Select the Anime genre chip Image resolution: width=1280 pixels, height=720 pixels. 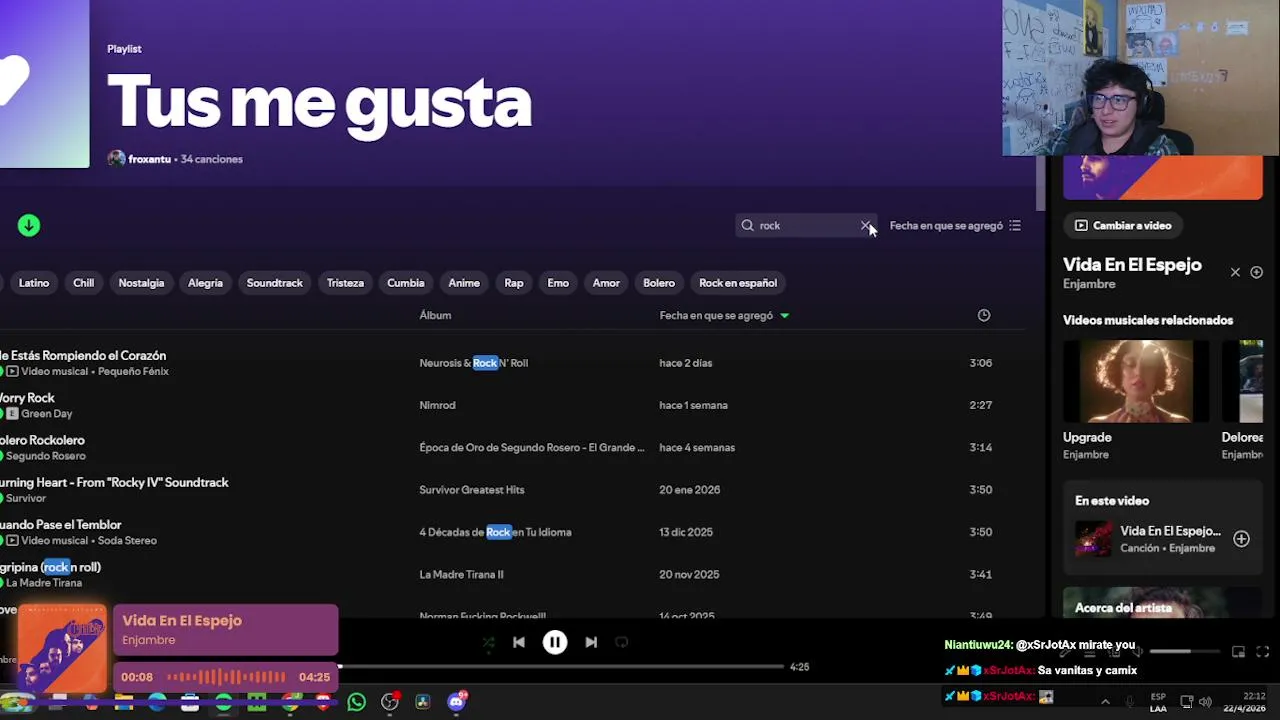[464, 283]
